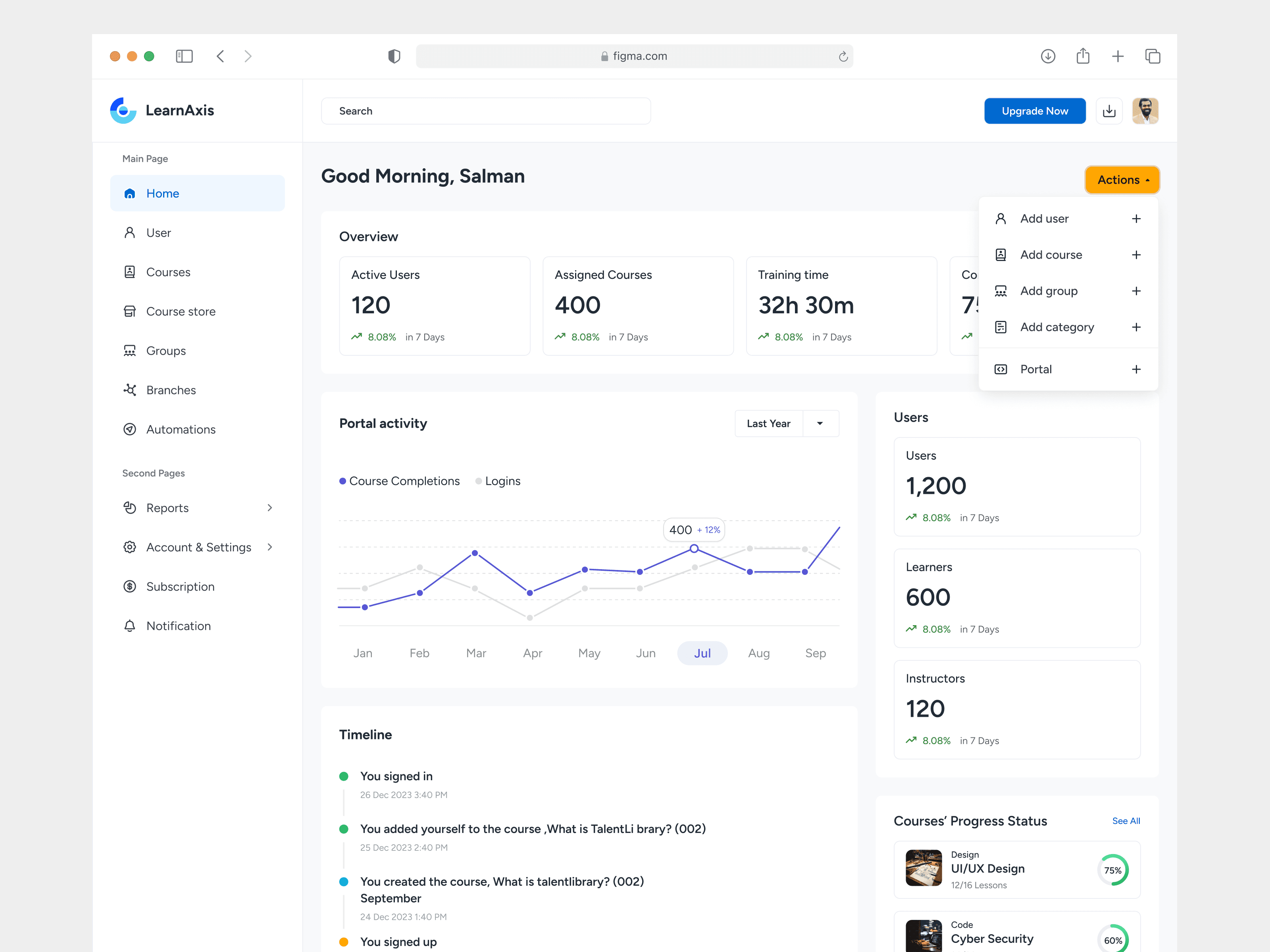Click the plus icon next to Add user
The height and width of the screenshot is (952, 1270).
tap(1135, 219)
